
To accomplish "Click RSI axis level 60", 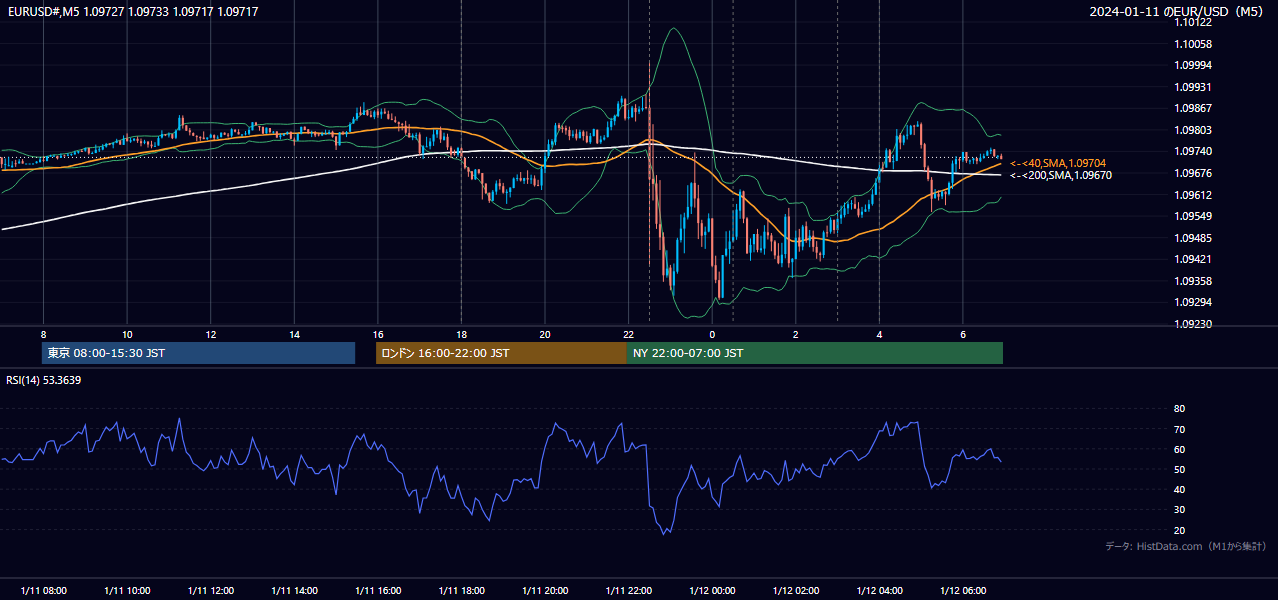I will click(x=1179, y=449).
